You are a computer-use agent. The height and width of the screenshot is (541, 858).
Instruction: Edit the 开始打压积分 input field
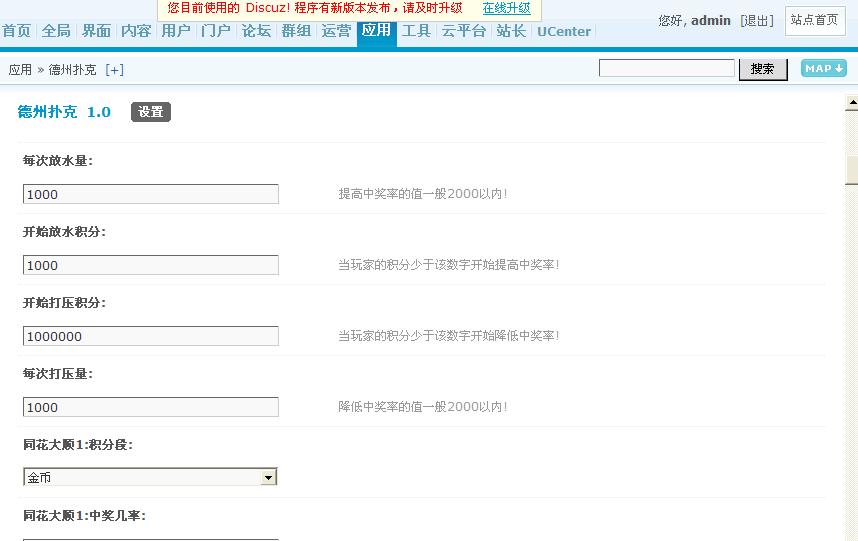coord(150,336)
